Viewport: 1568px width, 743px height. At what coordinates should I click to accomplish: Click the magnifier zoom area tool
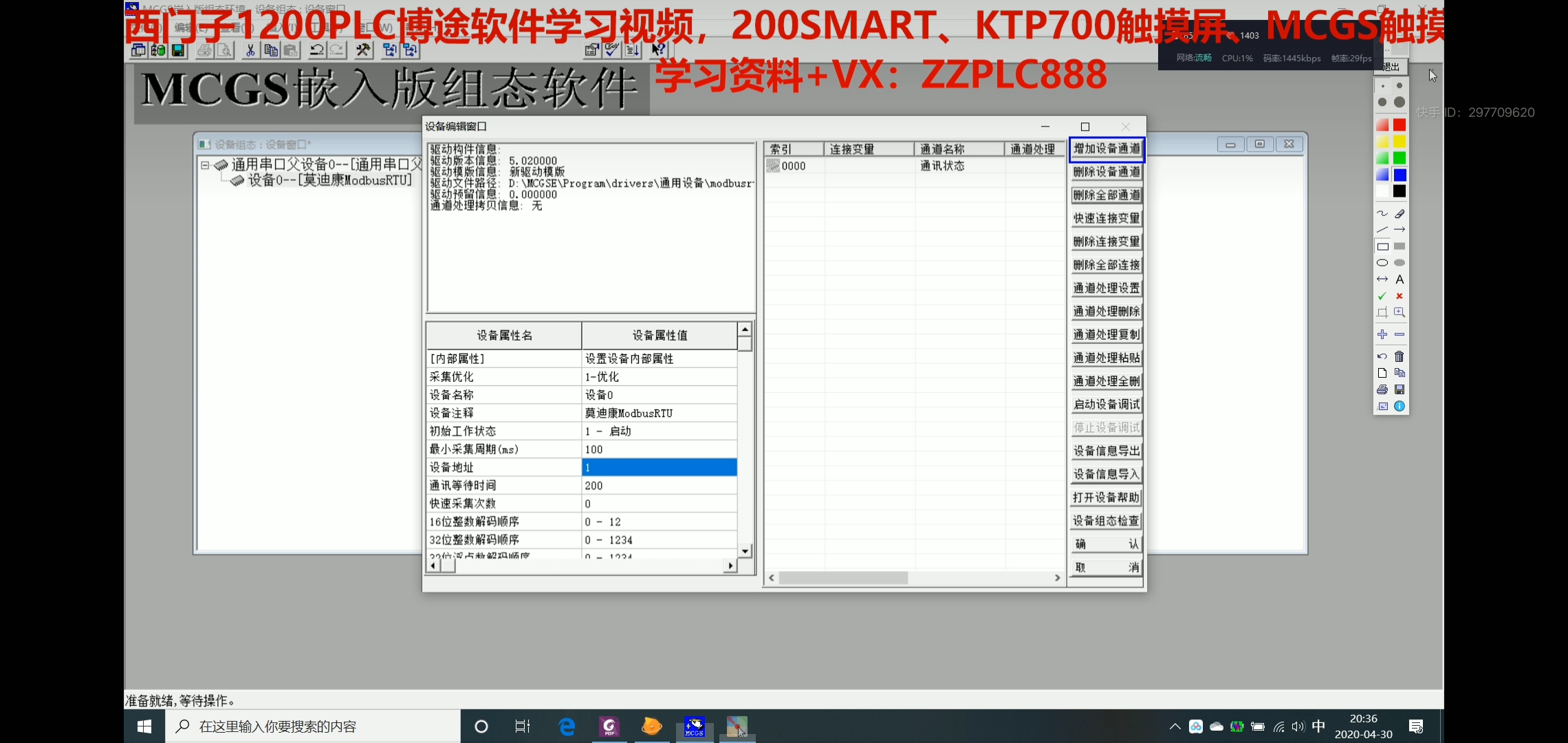[x=1400, y=312]
